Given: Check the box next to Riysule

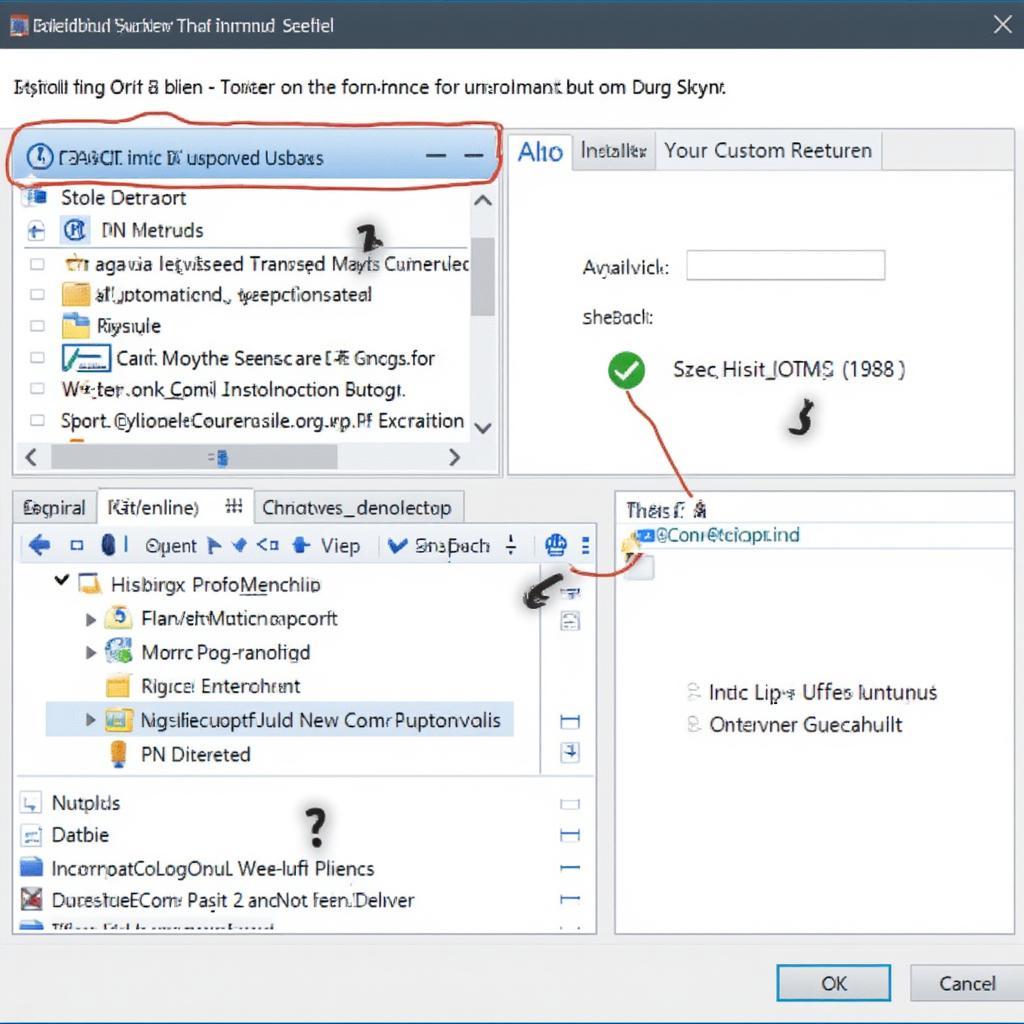Looking at the screenshot, I should [x=37, y=325].
